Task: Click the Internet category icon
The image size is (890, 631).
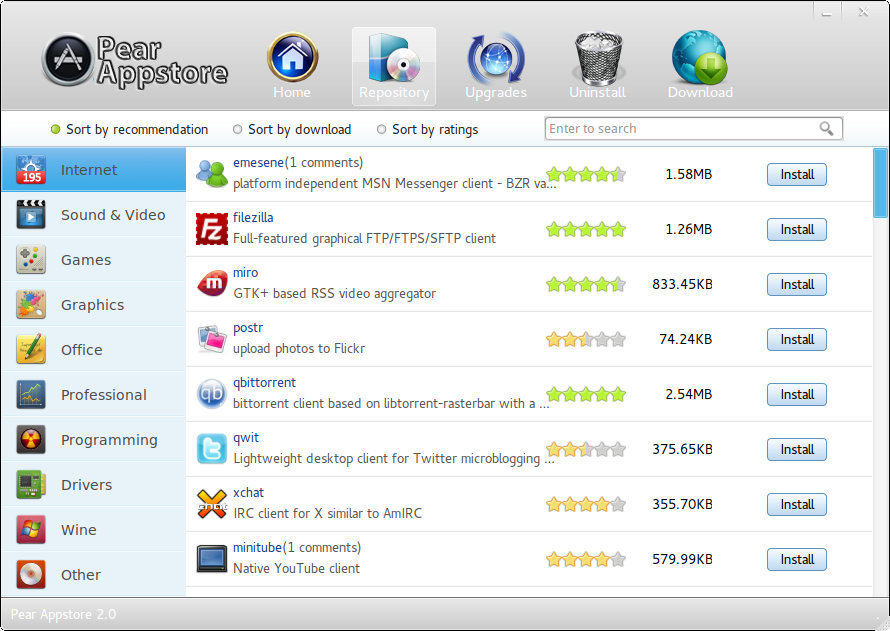Action: tap(31, 170)
